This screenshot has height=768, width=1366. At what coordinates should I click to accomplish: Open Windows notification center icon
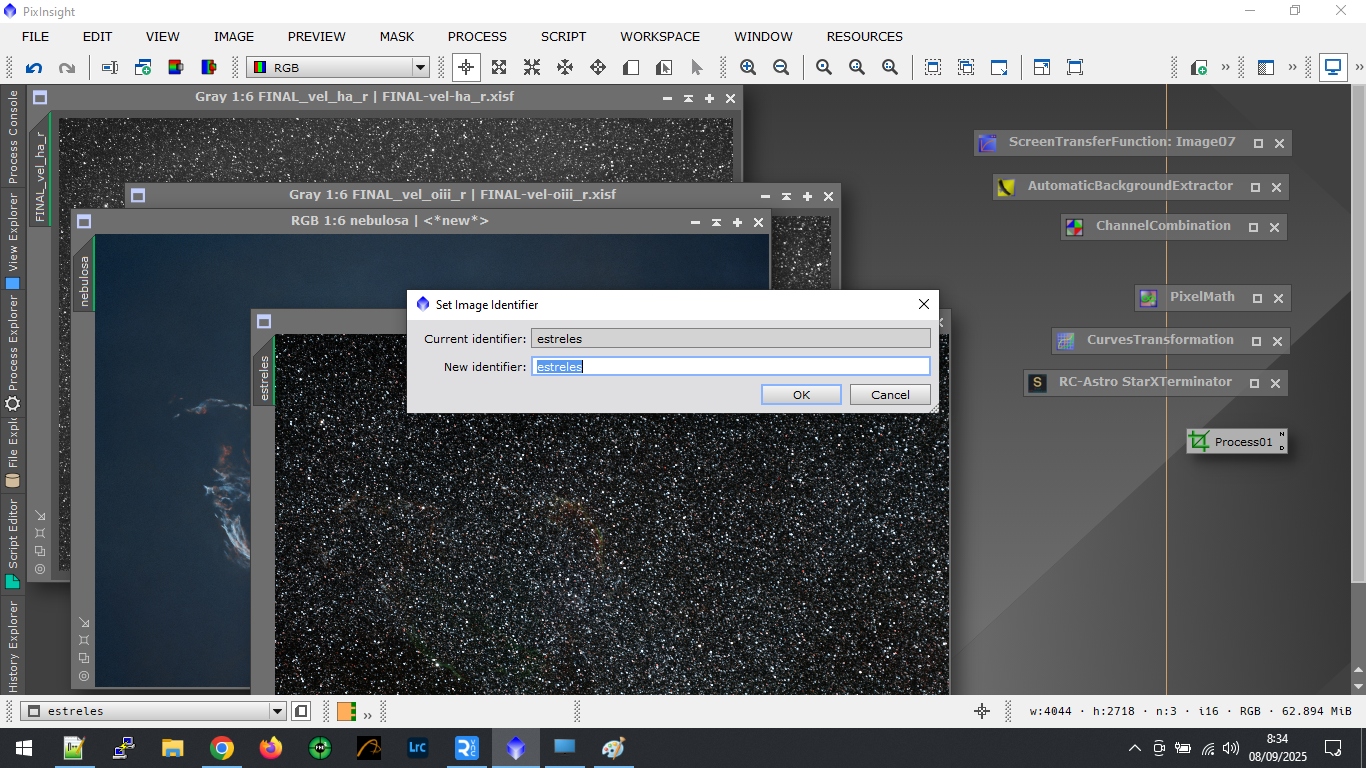pyautogui.click(x=1332, y=748)
